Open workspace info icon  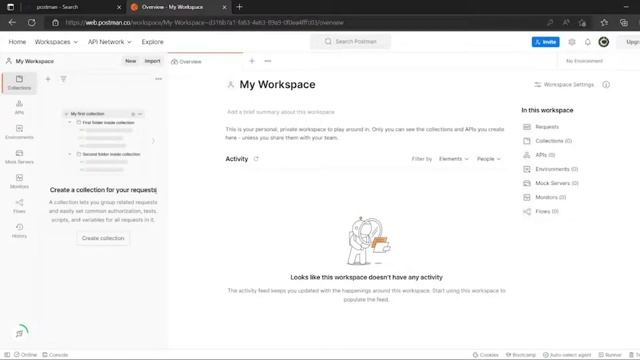(x=606, y=84)
